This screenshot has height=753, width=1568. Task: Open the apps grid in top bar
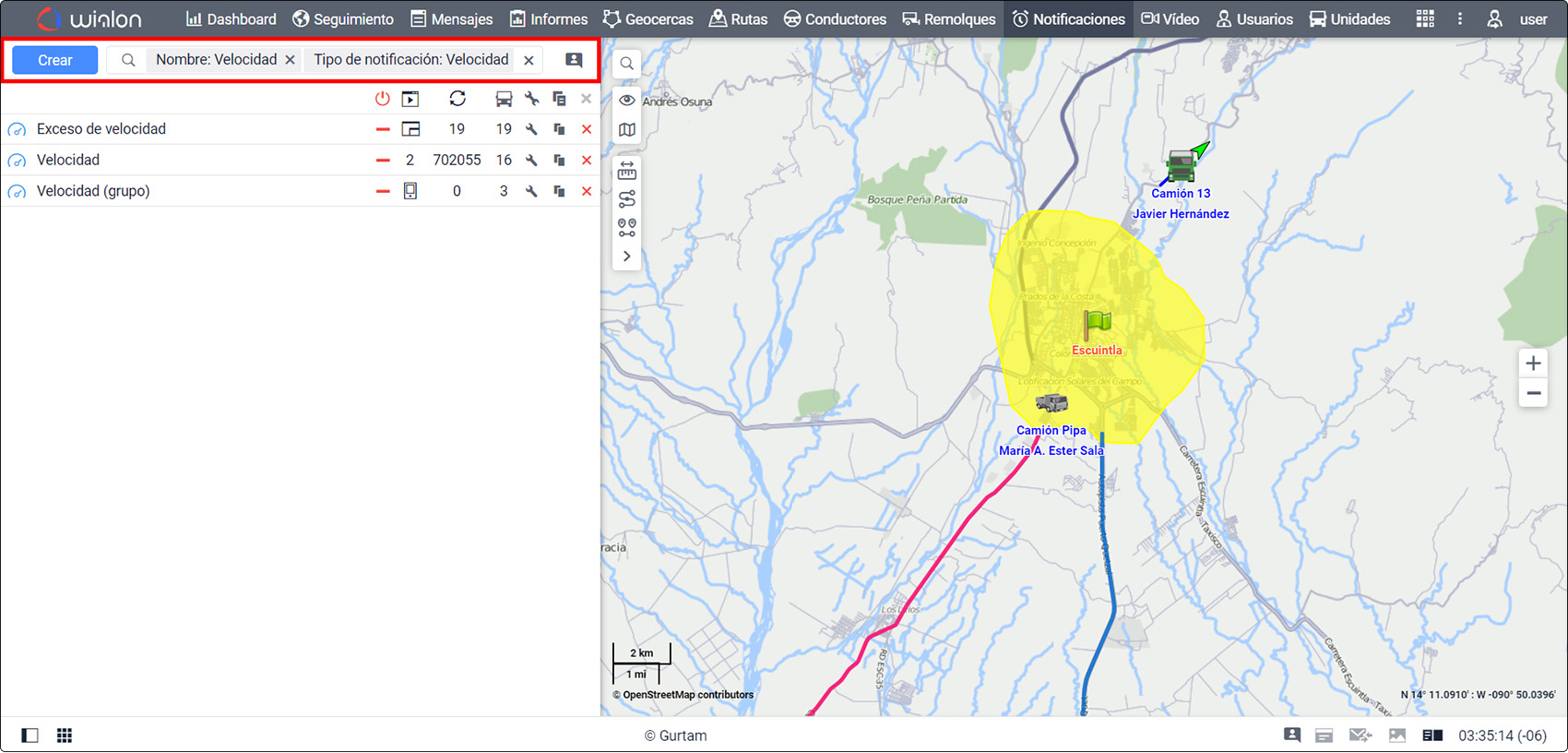(x=1425, y=19)
